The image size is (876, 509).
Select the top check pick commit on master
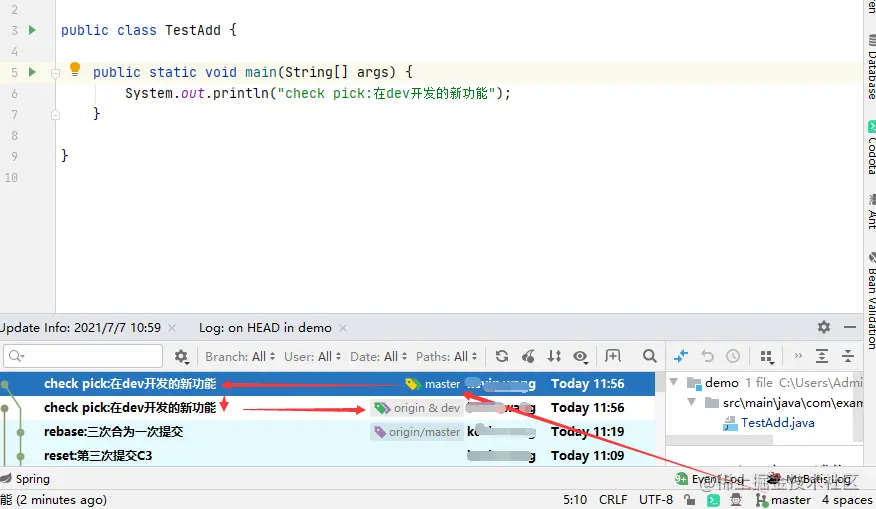pos(327,384)
